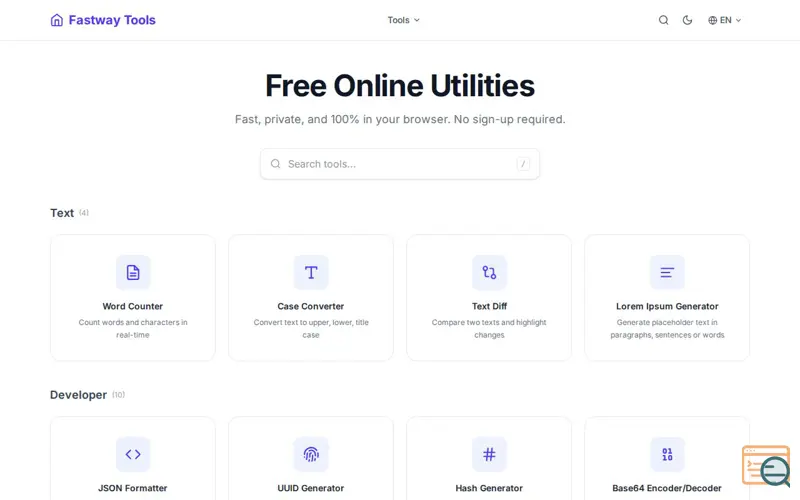
Task: Click the search magnifier icon in header
Action: click(x=663, y=20)
